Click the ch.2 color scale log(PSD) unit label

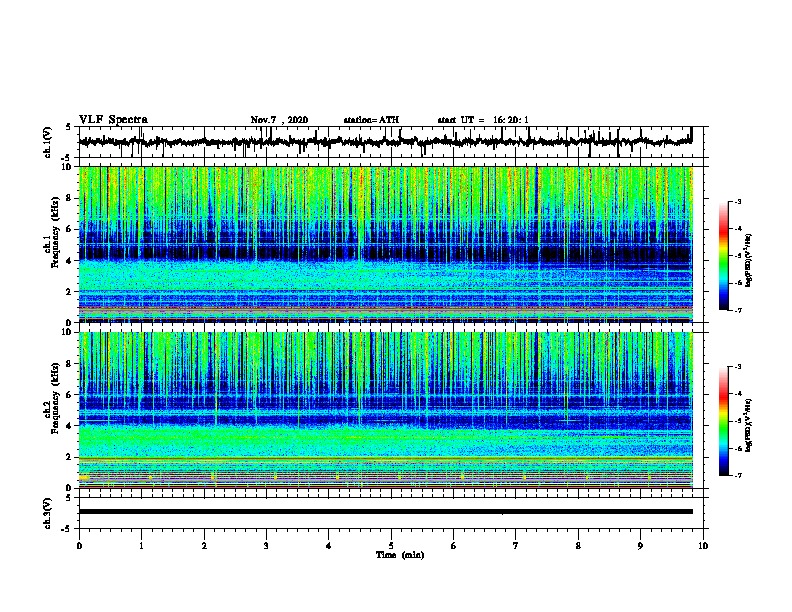pyautogui.click(x=748, y=425)
